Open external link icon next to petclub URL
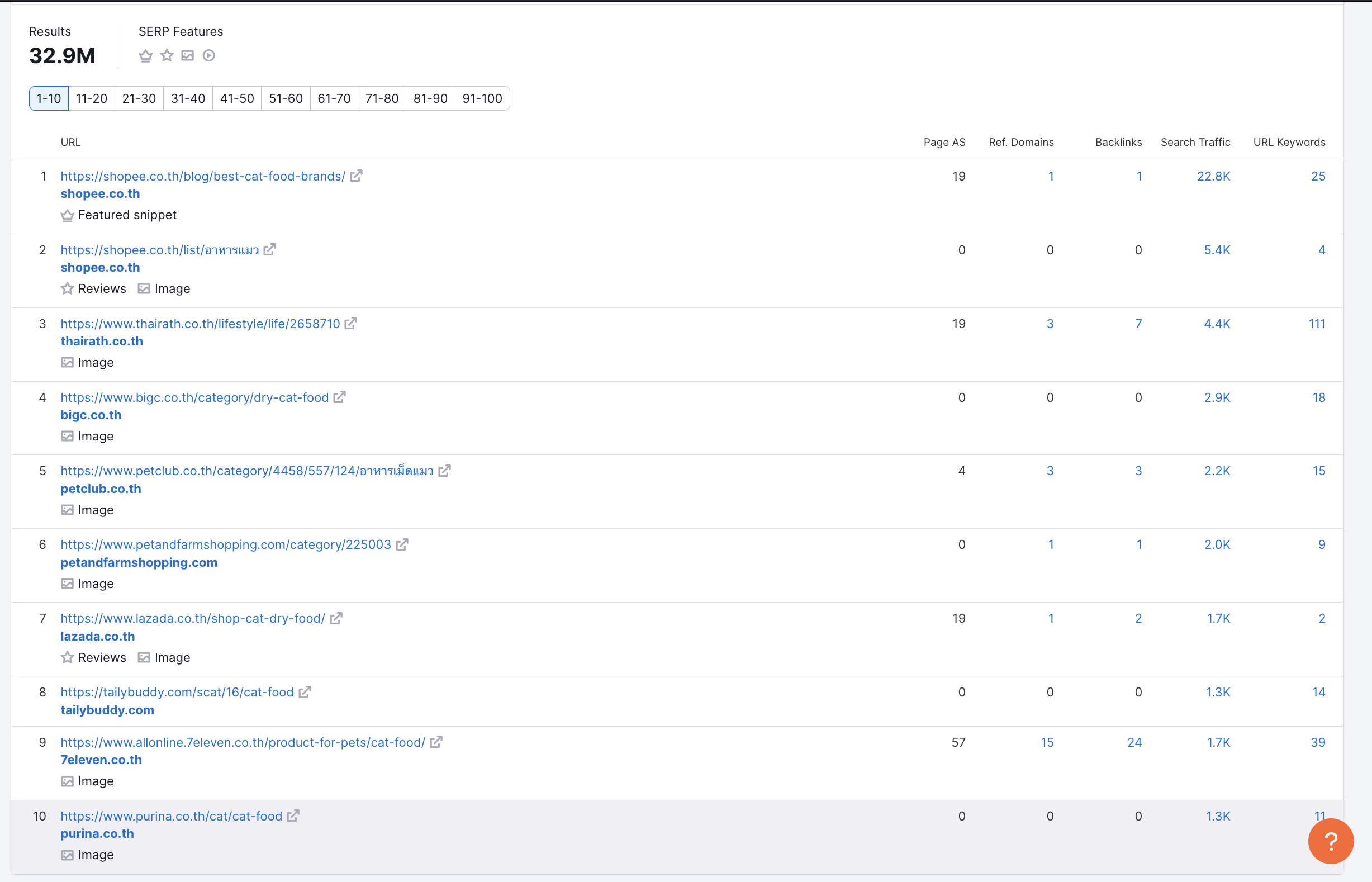This screenshot has height=882, width=1372. point(445,471)
